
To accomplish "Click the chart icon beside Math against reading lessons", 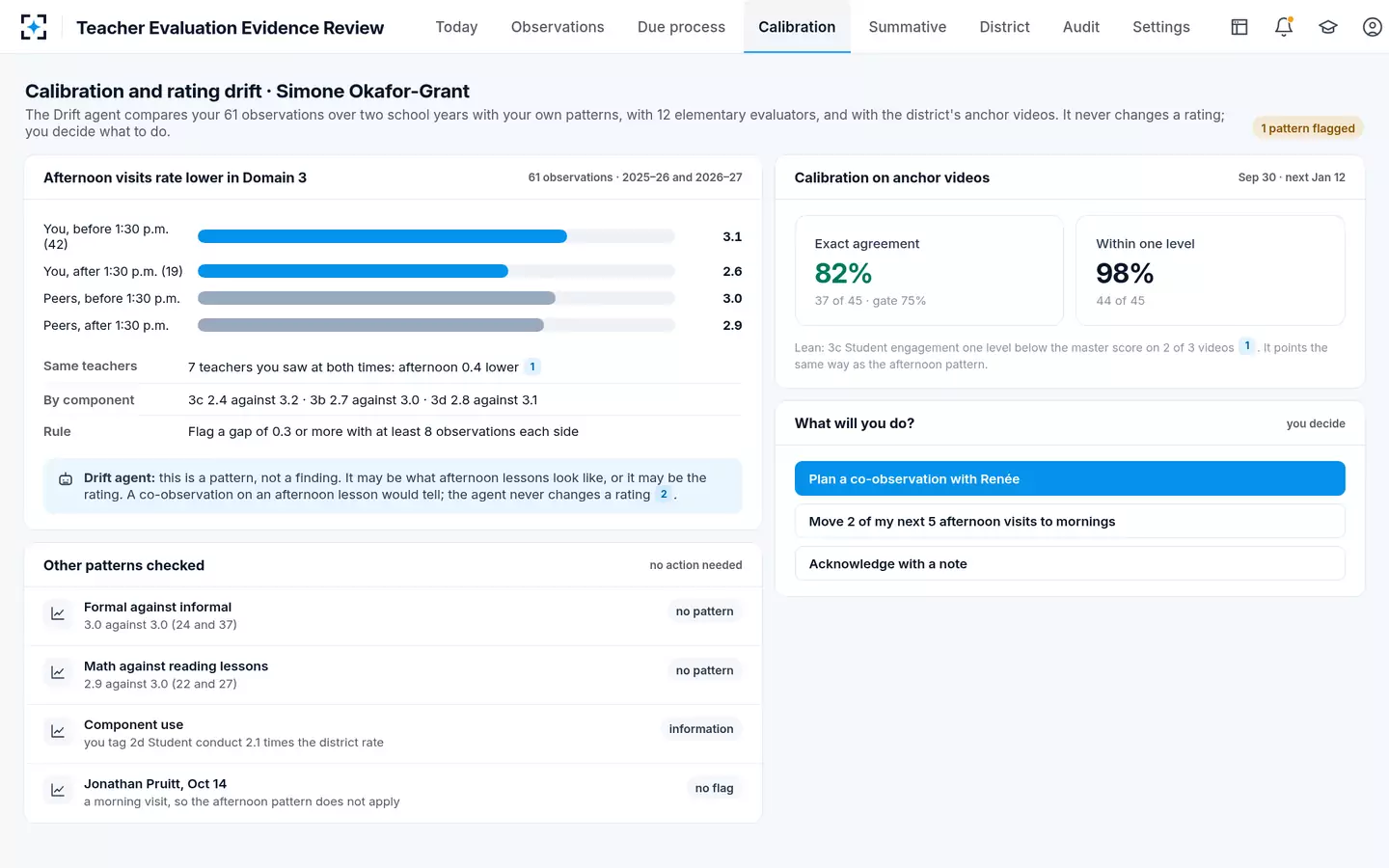I will [x=58, y=672].
